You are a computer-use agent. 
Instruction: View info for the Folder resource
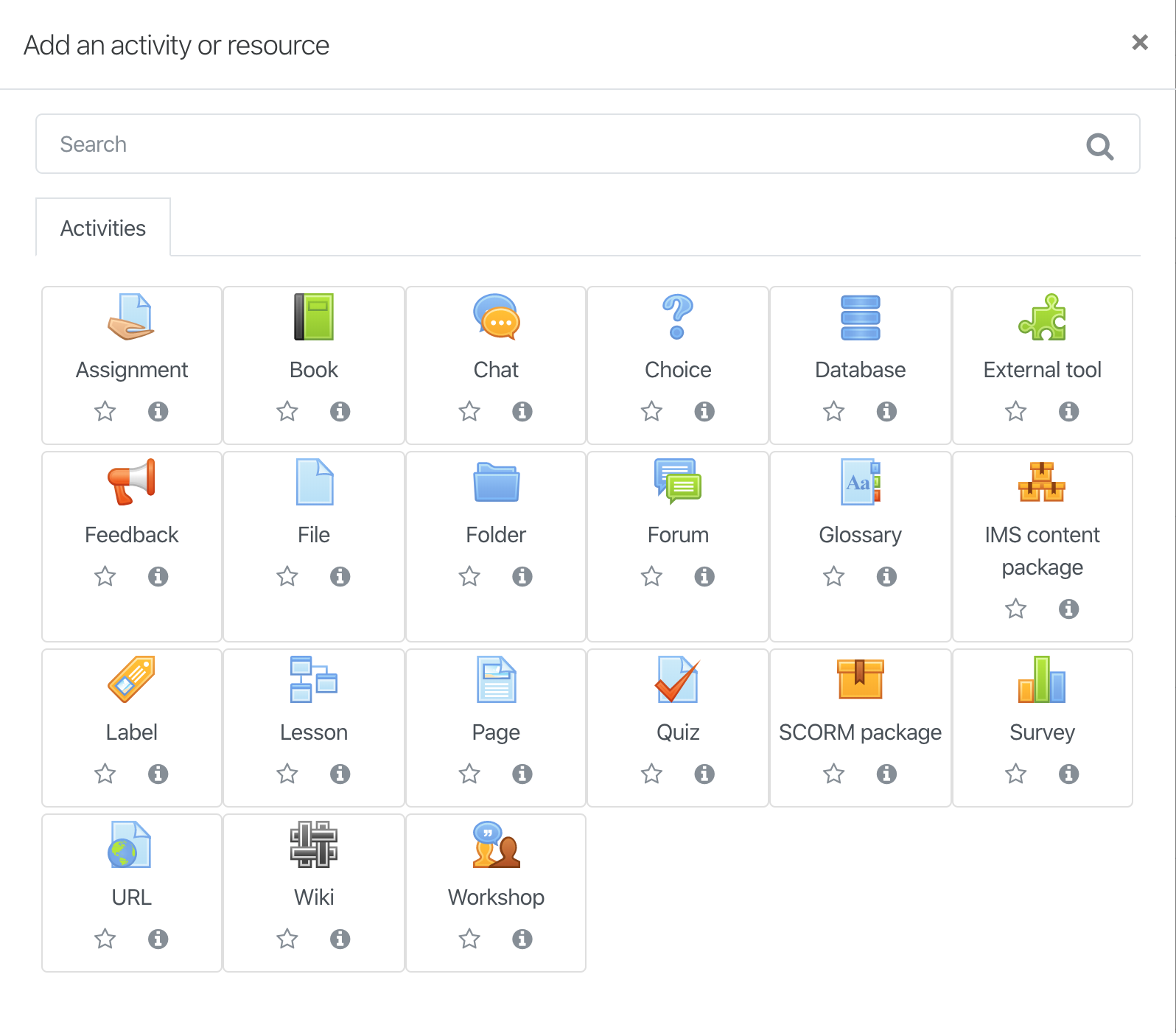point(522,576)
